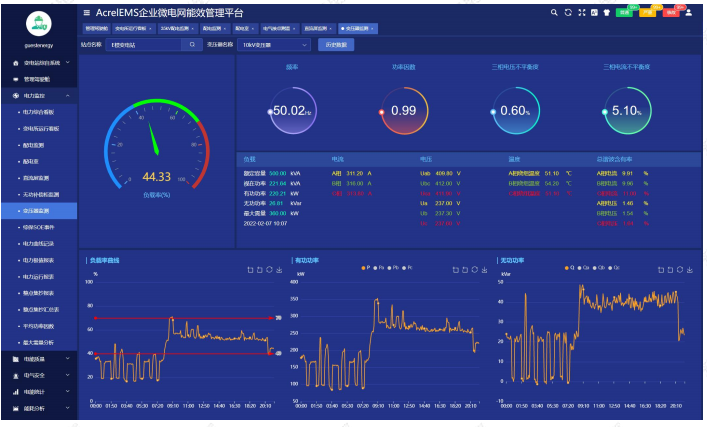707x427 pixels.
Task: Open the yellow alarm badge button
Action: (x=648, y=12)
